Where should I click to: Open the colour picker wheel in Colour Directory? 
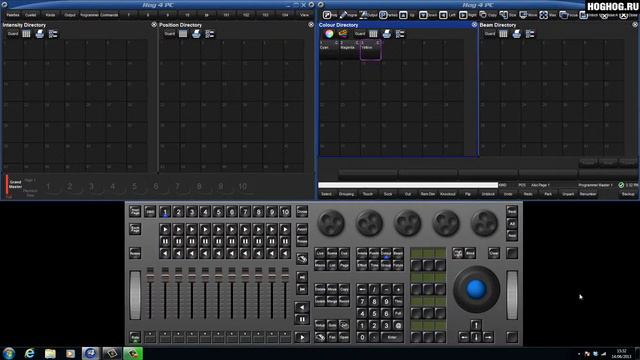tap(329, 34)
